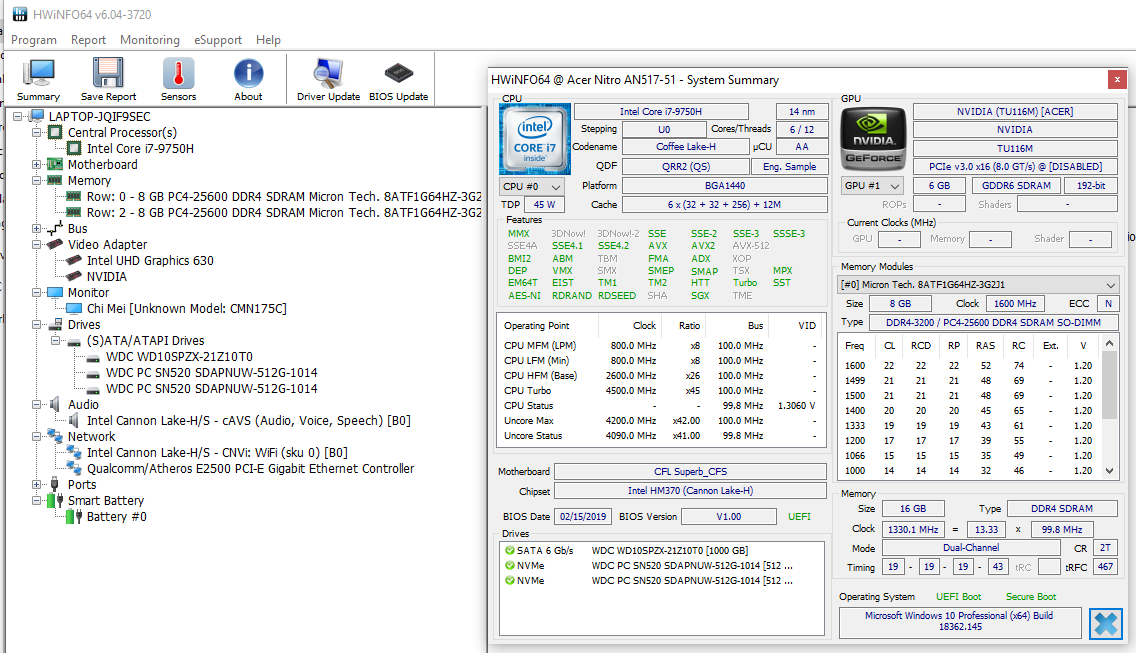The image size is (1136, 653).
Task: Open the GPU #1 selector dropdown
Action: coord(873,186)
